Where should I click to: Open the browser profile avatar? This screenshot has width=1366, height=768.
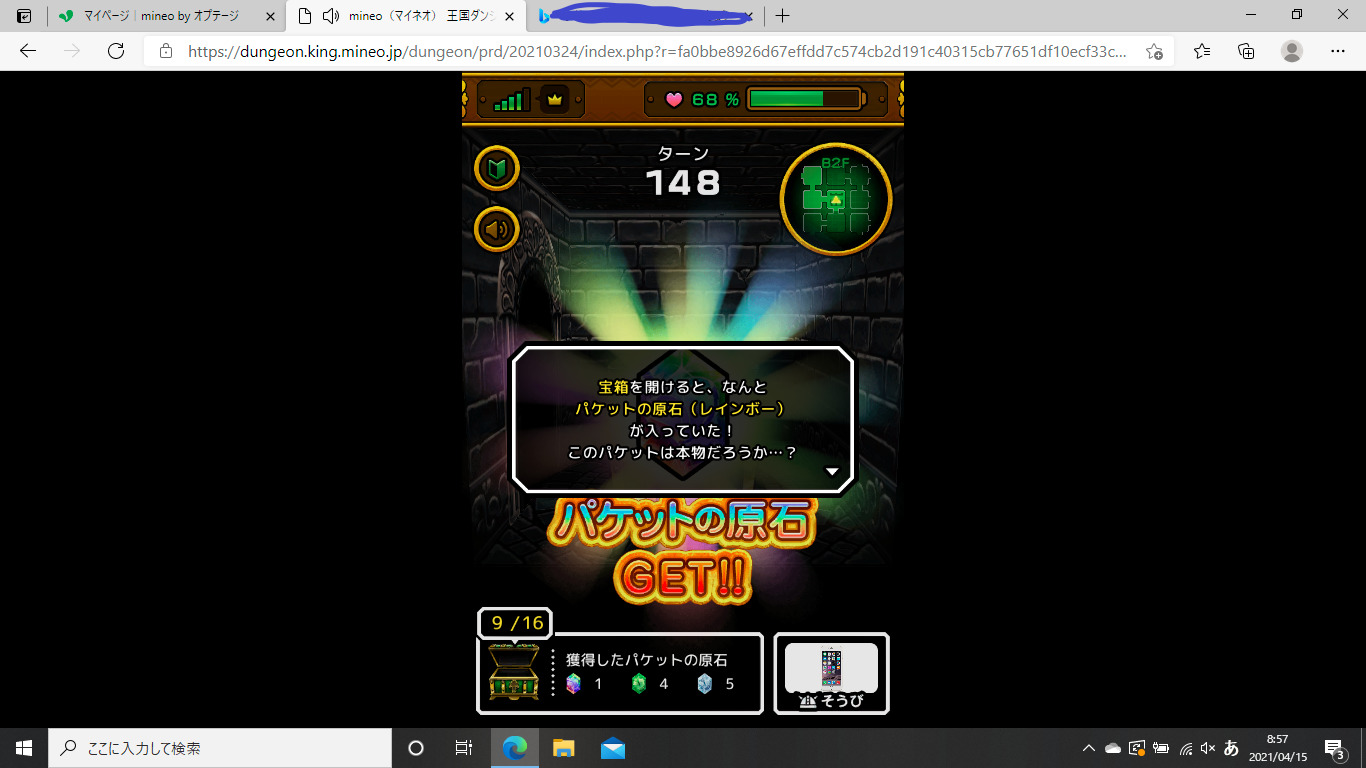click(1292, 51)
